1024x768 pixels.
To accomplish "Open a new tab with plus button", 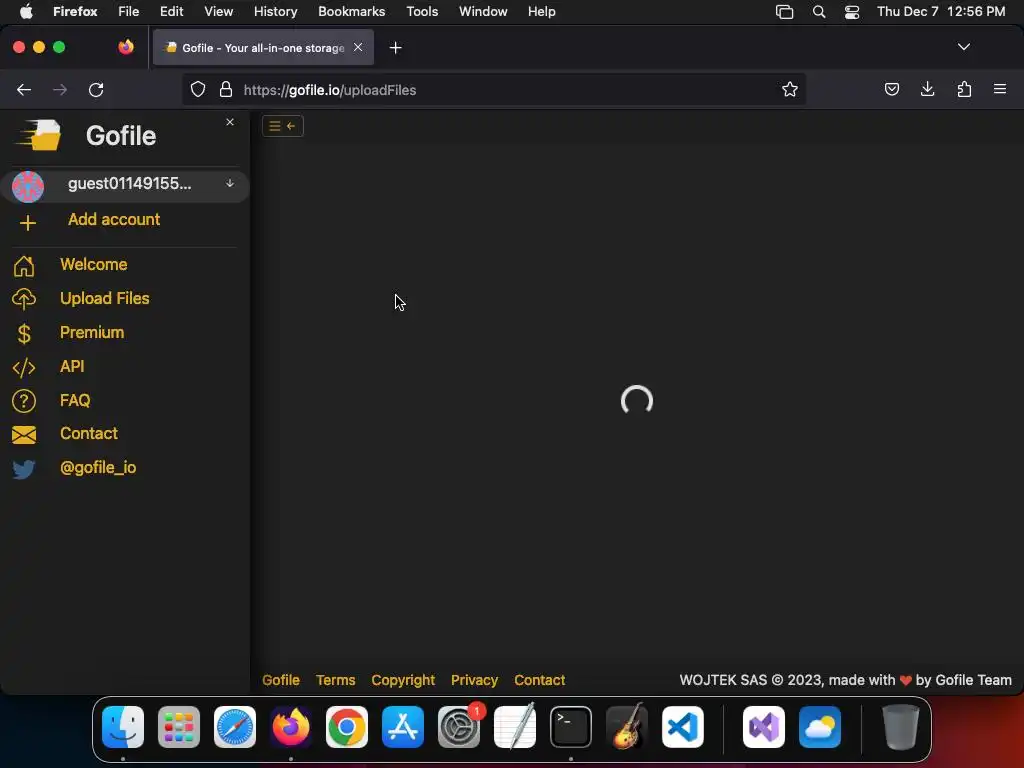I will [x=395, y=48].
